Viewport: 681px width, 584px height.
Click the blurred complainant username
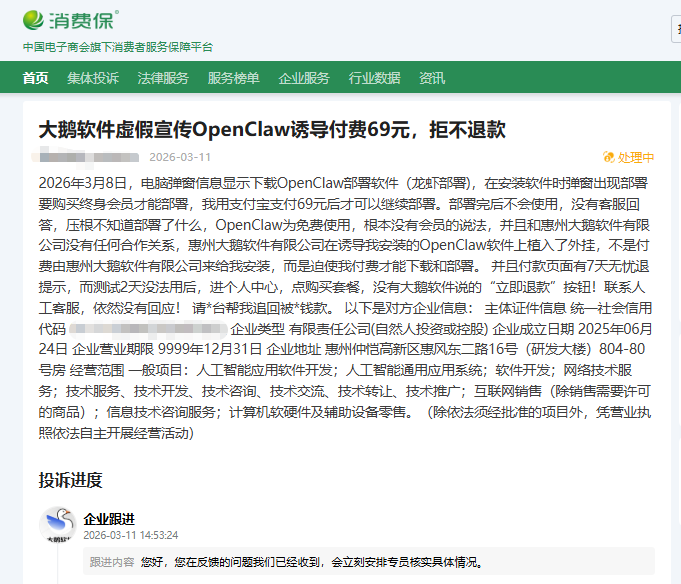point(87,157)
